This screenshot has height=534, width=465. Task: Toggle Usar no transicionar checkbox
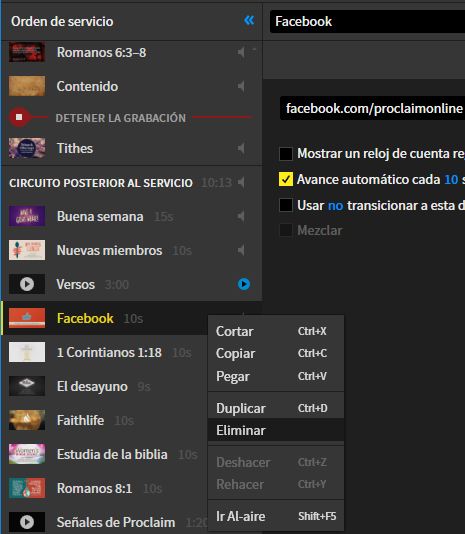(286, 205)
